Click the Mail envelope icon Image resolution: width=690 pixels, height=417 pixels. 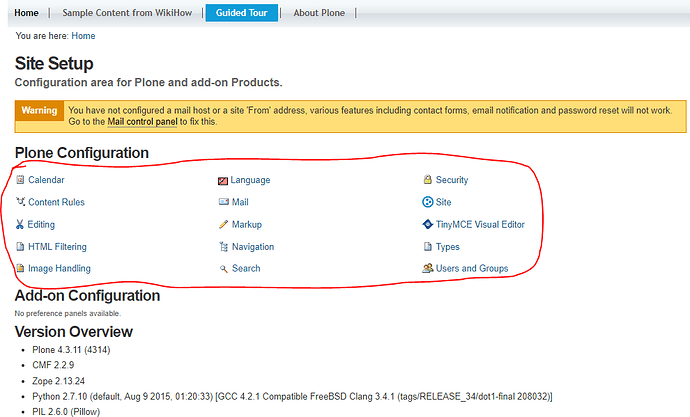point(224,202)
